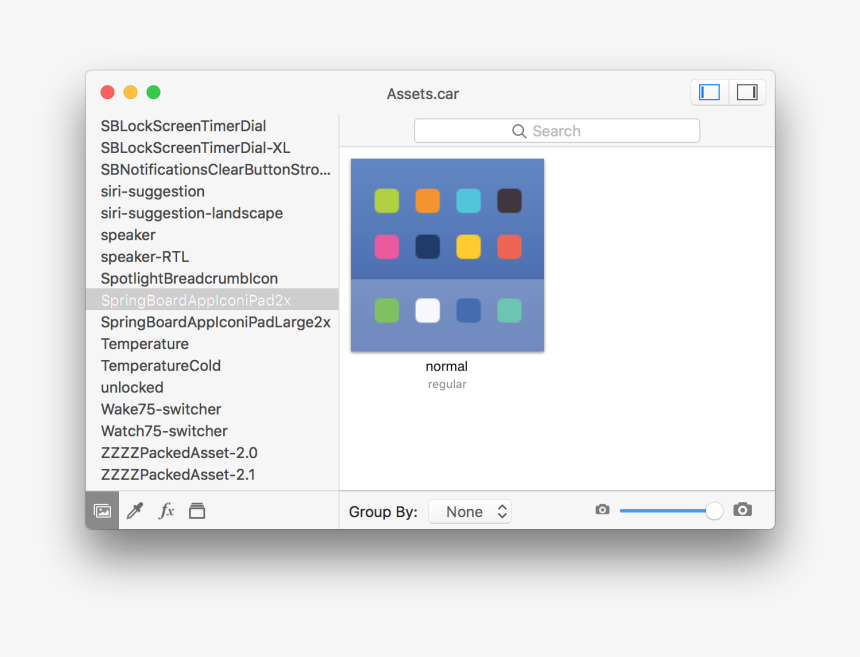Select the images filter icon in bottom toolbar
The image size is (860, 657).
pos(101,510)
